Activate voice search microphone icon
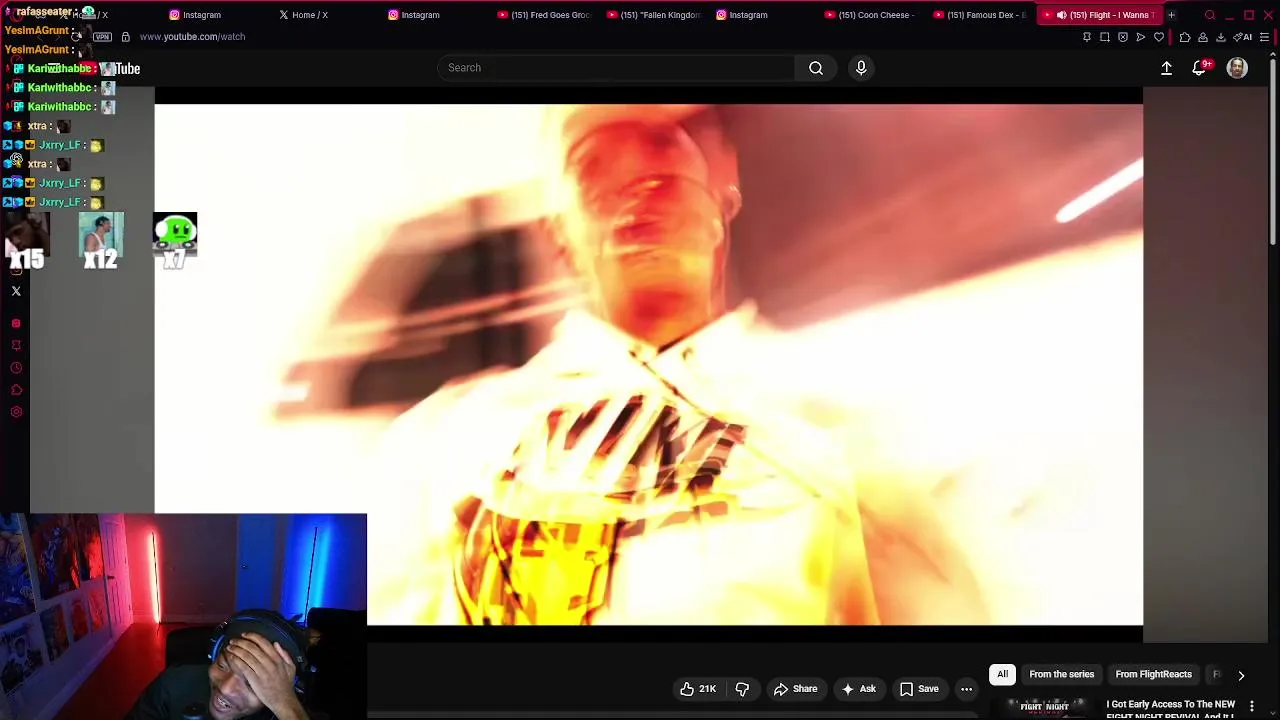Viewport: 1280px width, 720px height. [861, 68]
